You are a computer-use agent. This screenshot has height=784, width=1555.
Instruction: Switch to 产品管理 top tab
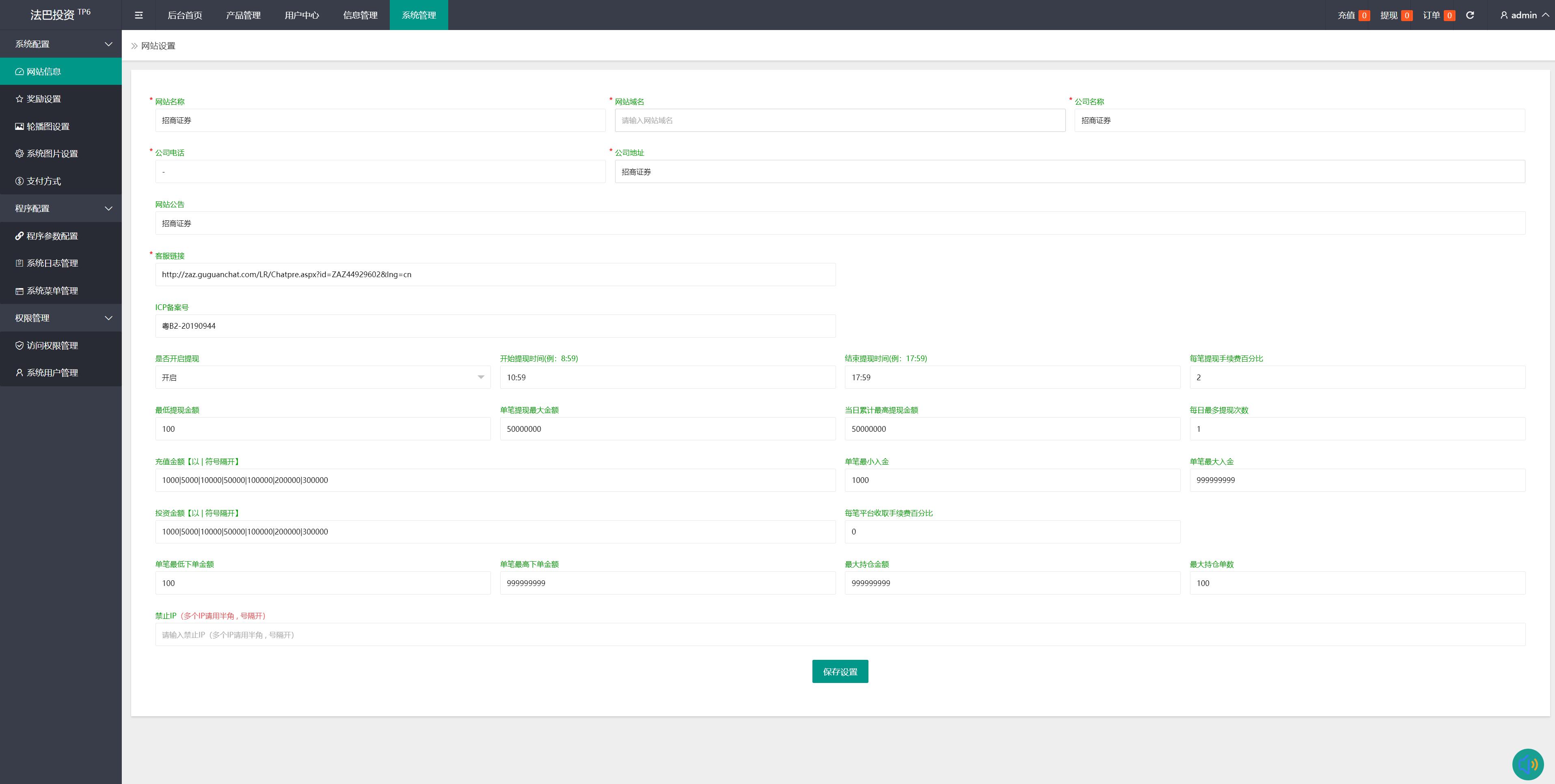[243, 15]
